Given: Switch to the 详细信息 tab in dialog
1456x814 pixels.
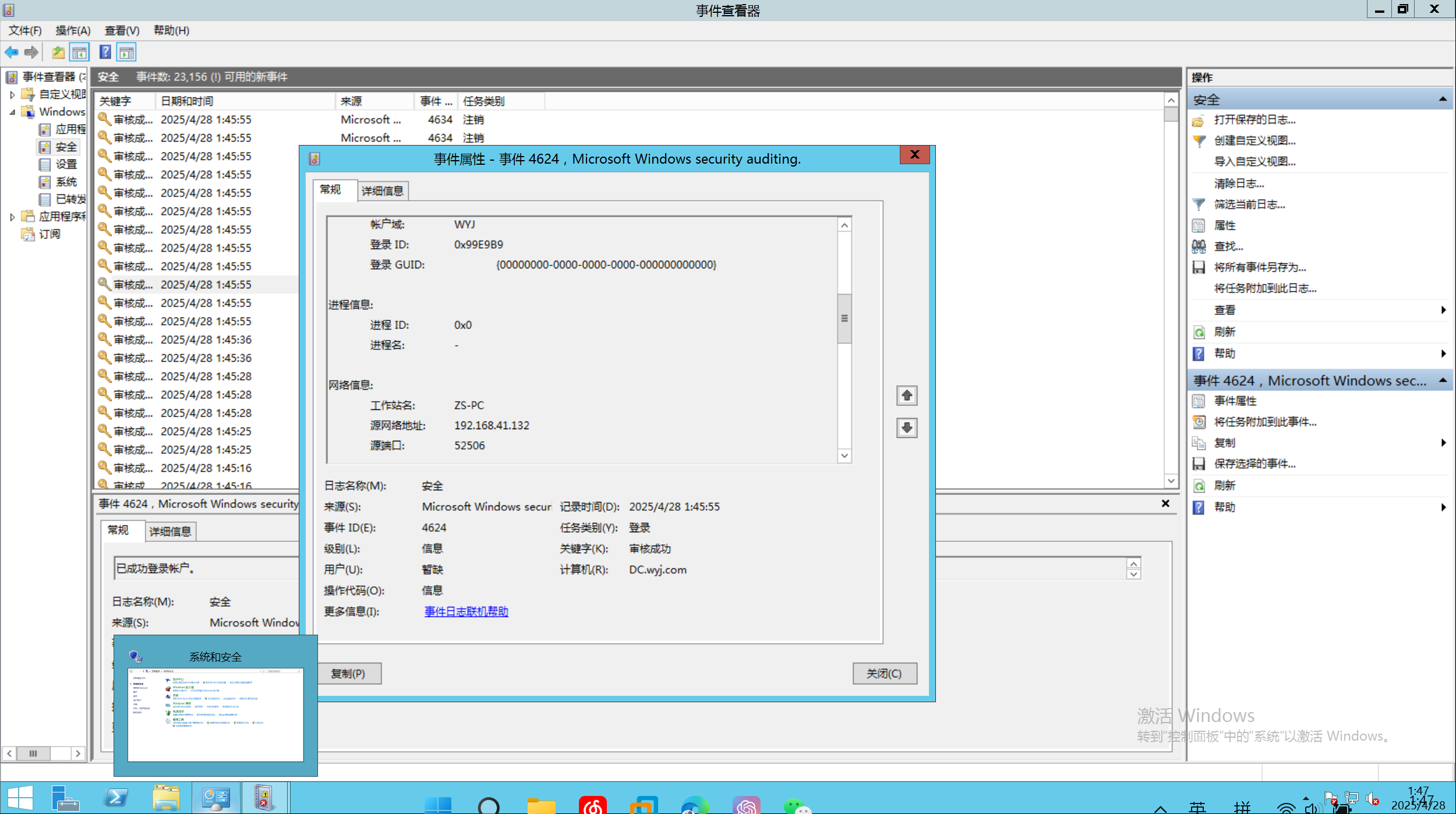Looking at the screenshot, I should [x=382, y=191].
